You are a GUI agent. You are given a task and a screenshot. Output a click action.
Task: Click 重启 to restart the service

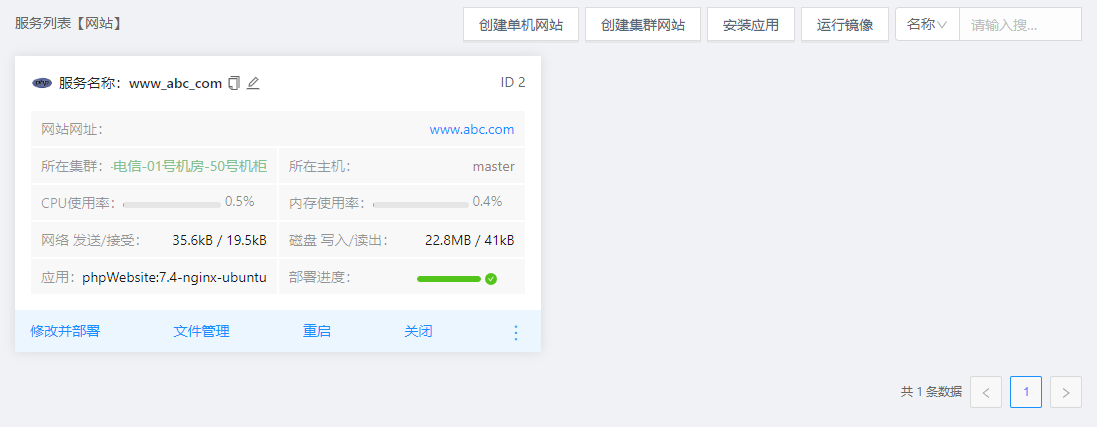click(317, 331)
